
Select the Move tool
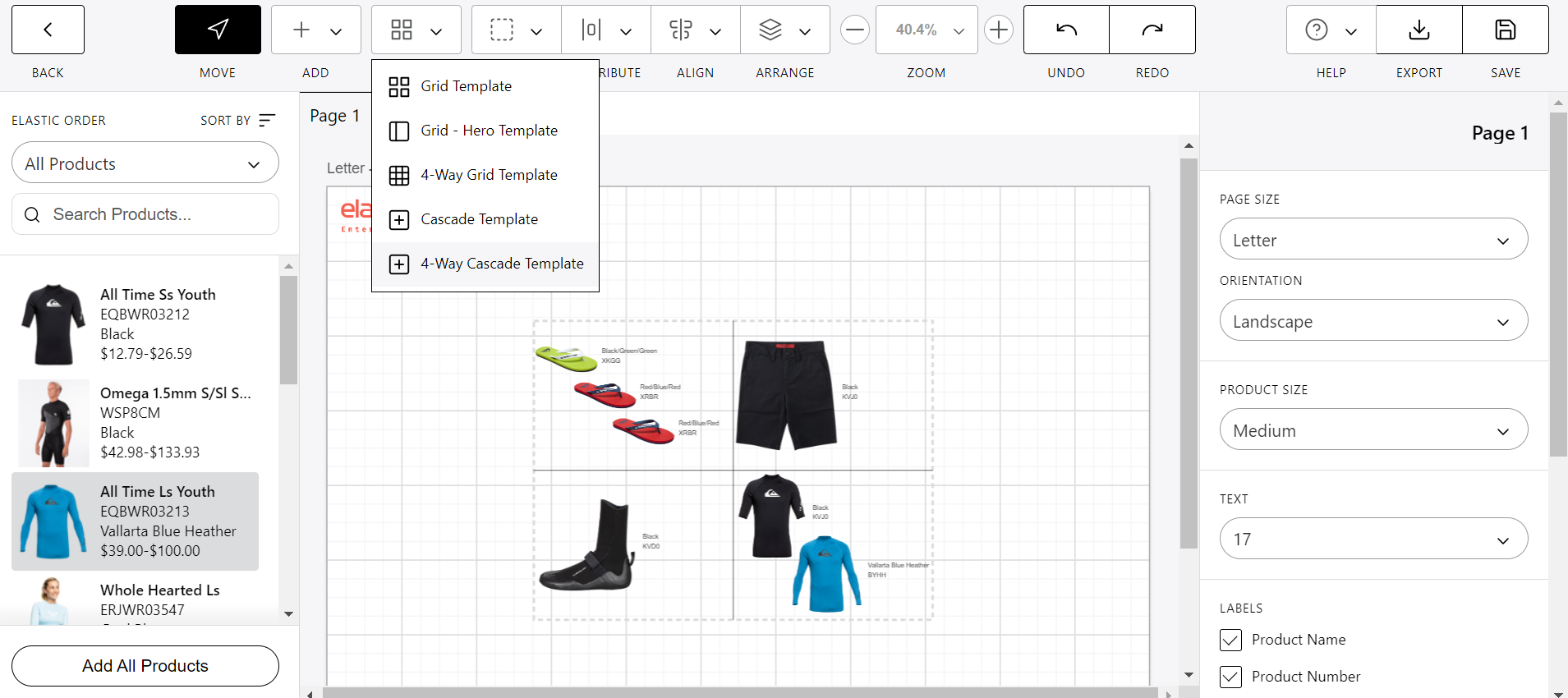pos(218,30)
